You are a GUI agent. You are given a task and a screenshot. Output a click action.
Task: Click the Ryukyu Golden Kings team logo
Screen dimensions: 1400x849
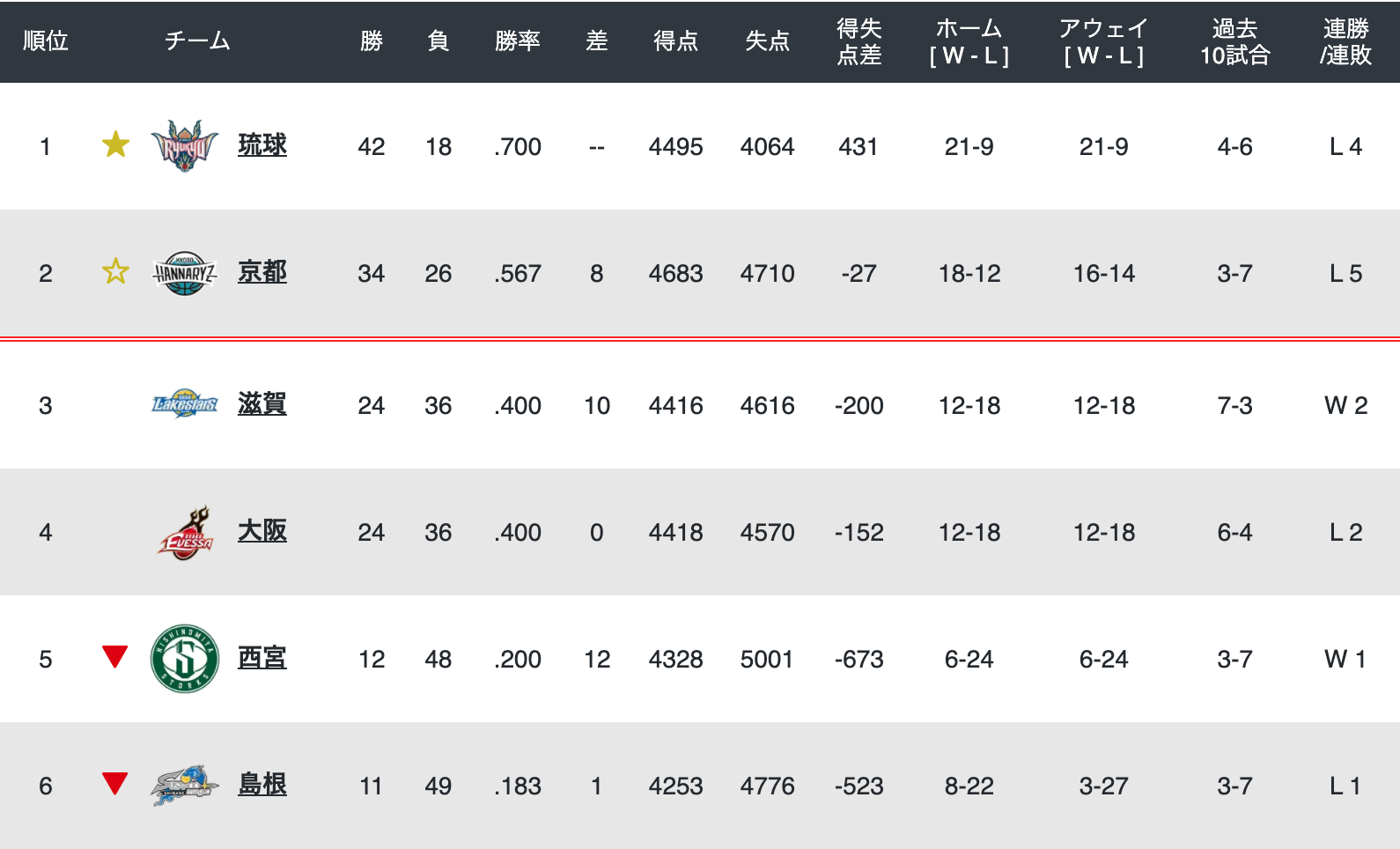coord(185,145)
